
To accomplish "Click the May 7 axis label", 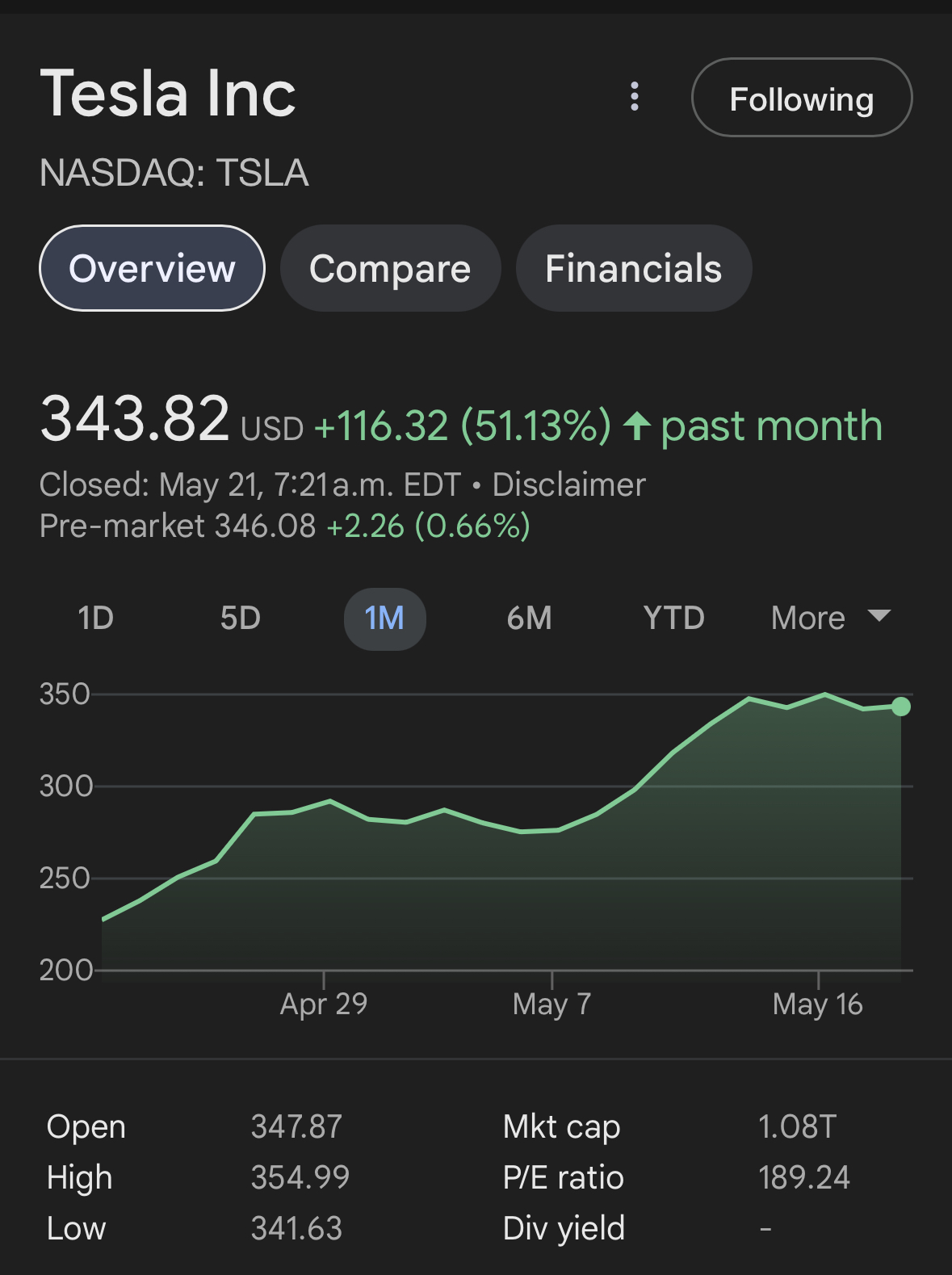I will coord(551,1004).
